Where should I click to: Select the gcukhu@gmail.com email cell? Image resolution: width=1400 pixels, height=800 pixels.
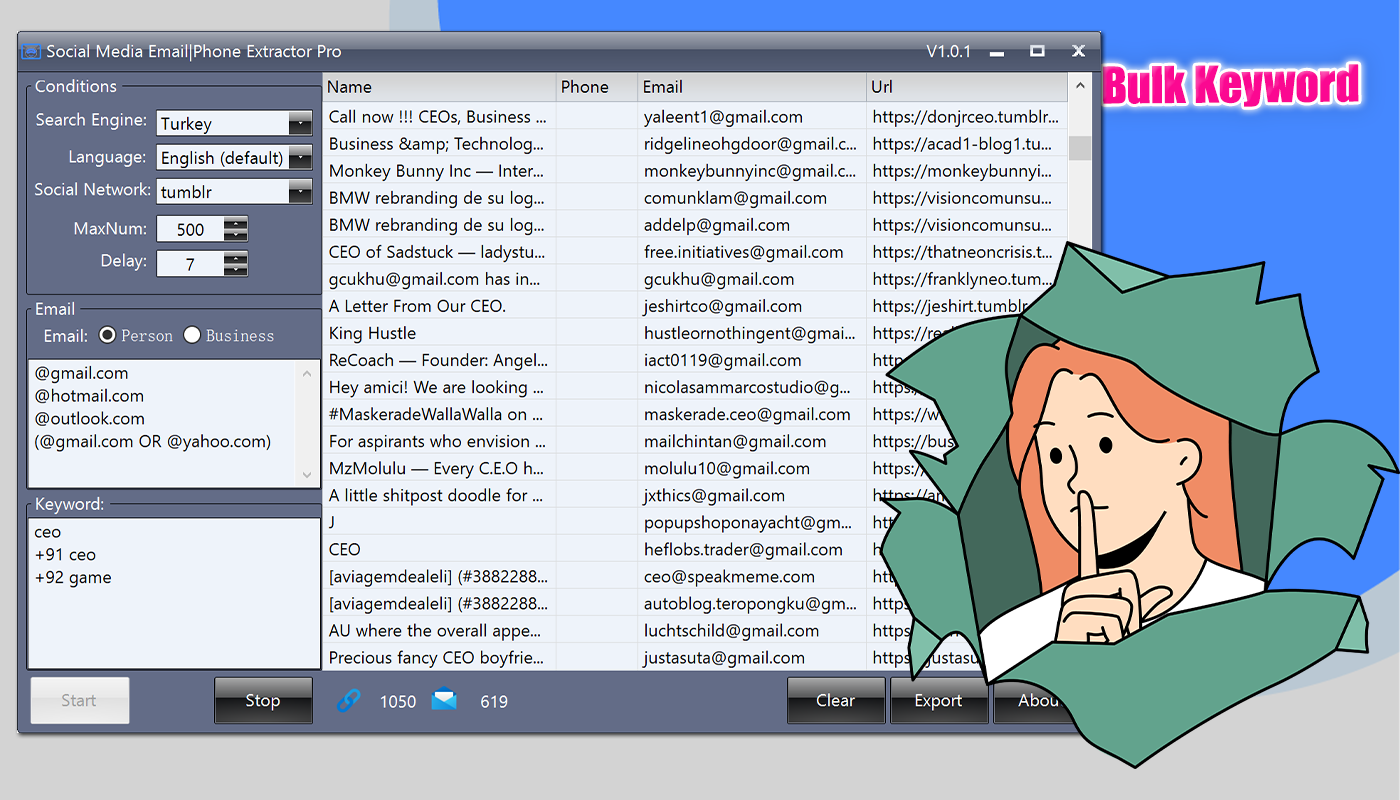(x=752, y=279)
